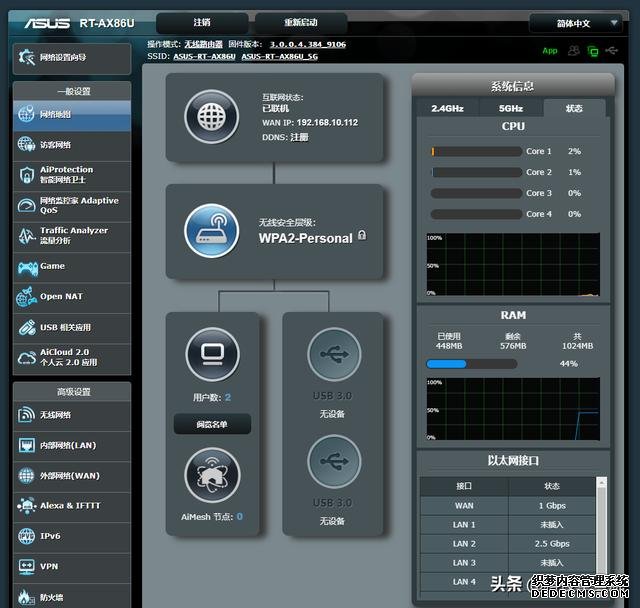Click the clients computer icon
The width and height of the screenshot is (640, 608).
tap(212, 354)
